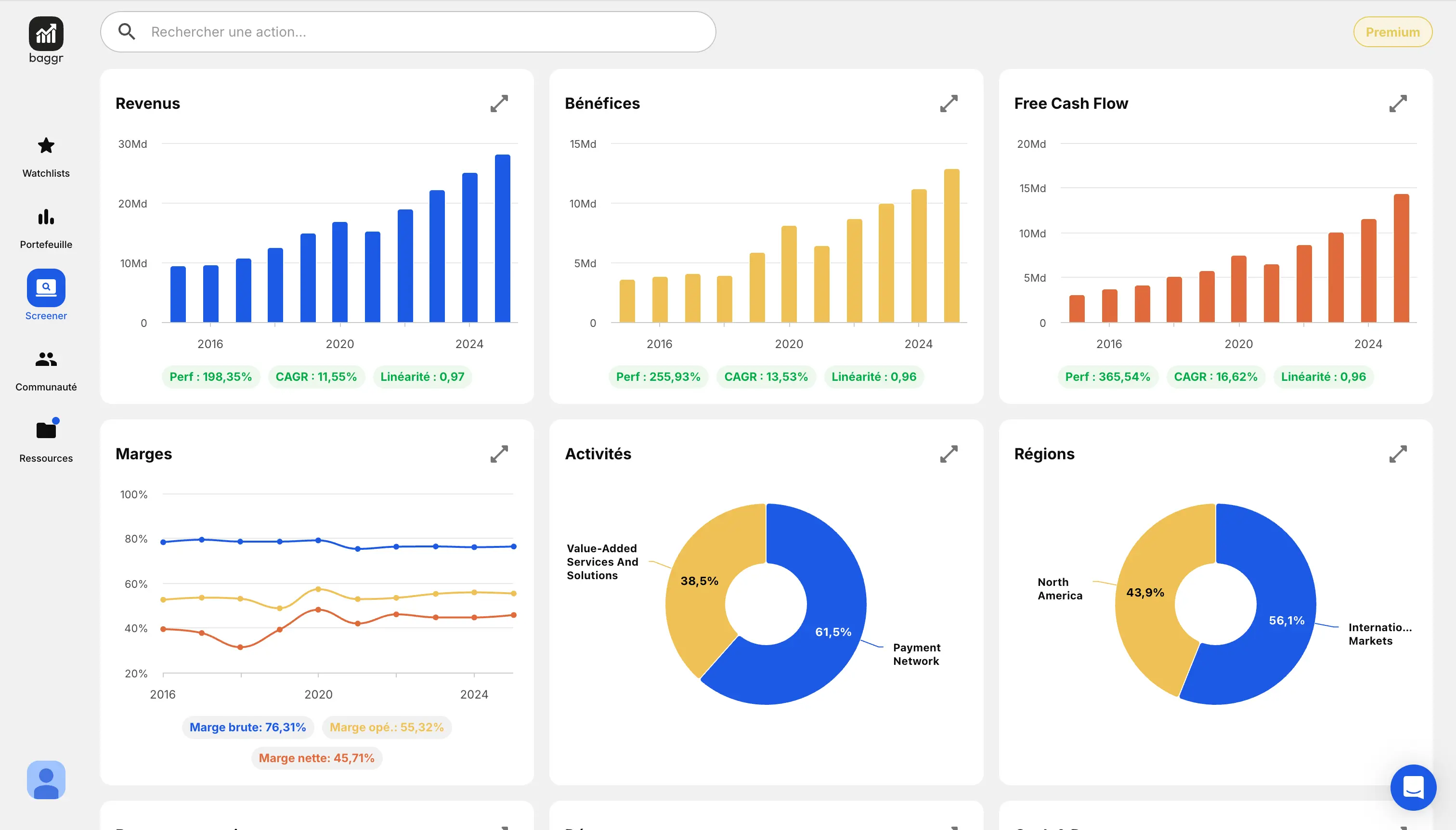1456x830 pixels.
Task: Open the Ressources folder icon
Action: tap(46, 430)
